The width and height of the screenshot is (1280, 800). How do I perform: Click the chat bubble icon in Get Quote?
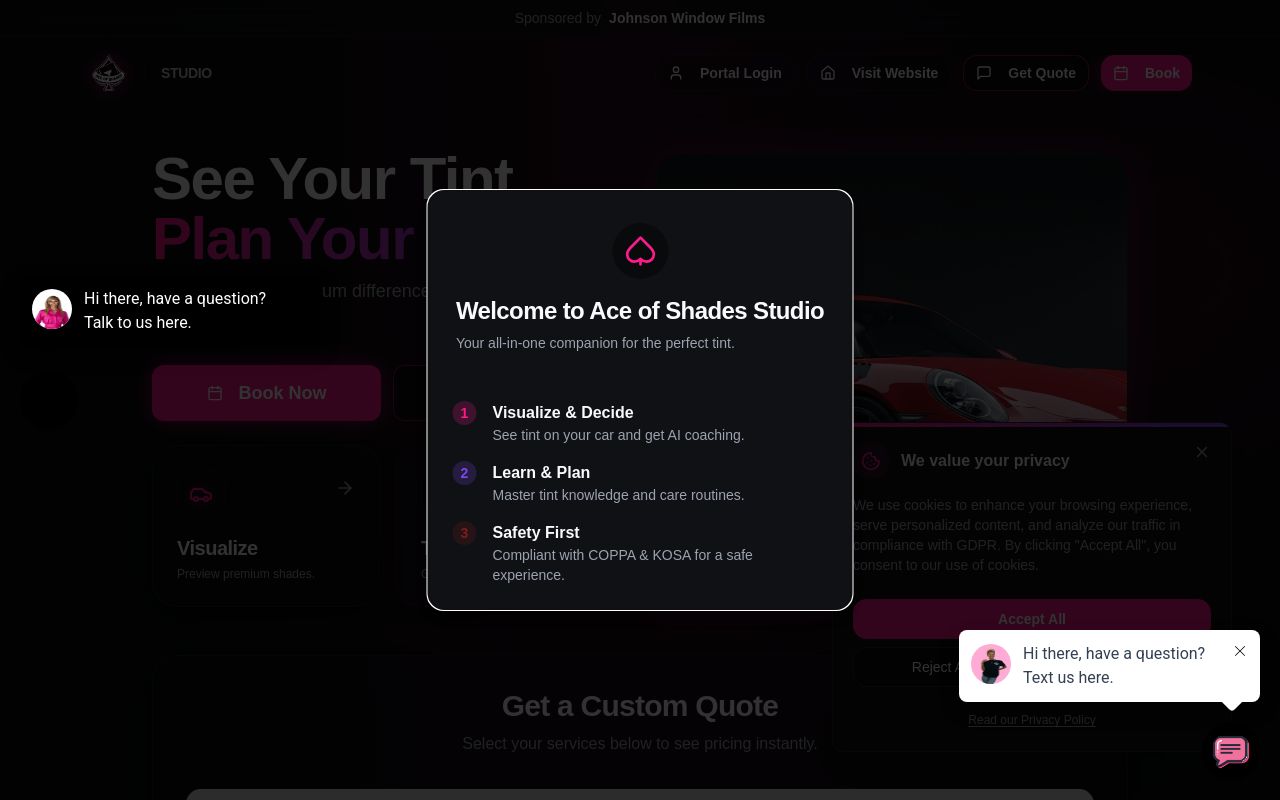click(x=984, y=73)
